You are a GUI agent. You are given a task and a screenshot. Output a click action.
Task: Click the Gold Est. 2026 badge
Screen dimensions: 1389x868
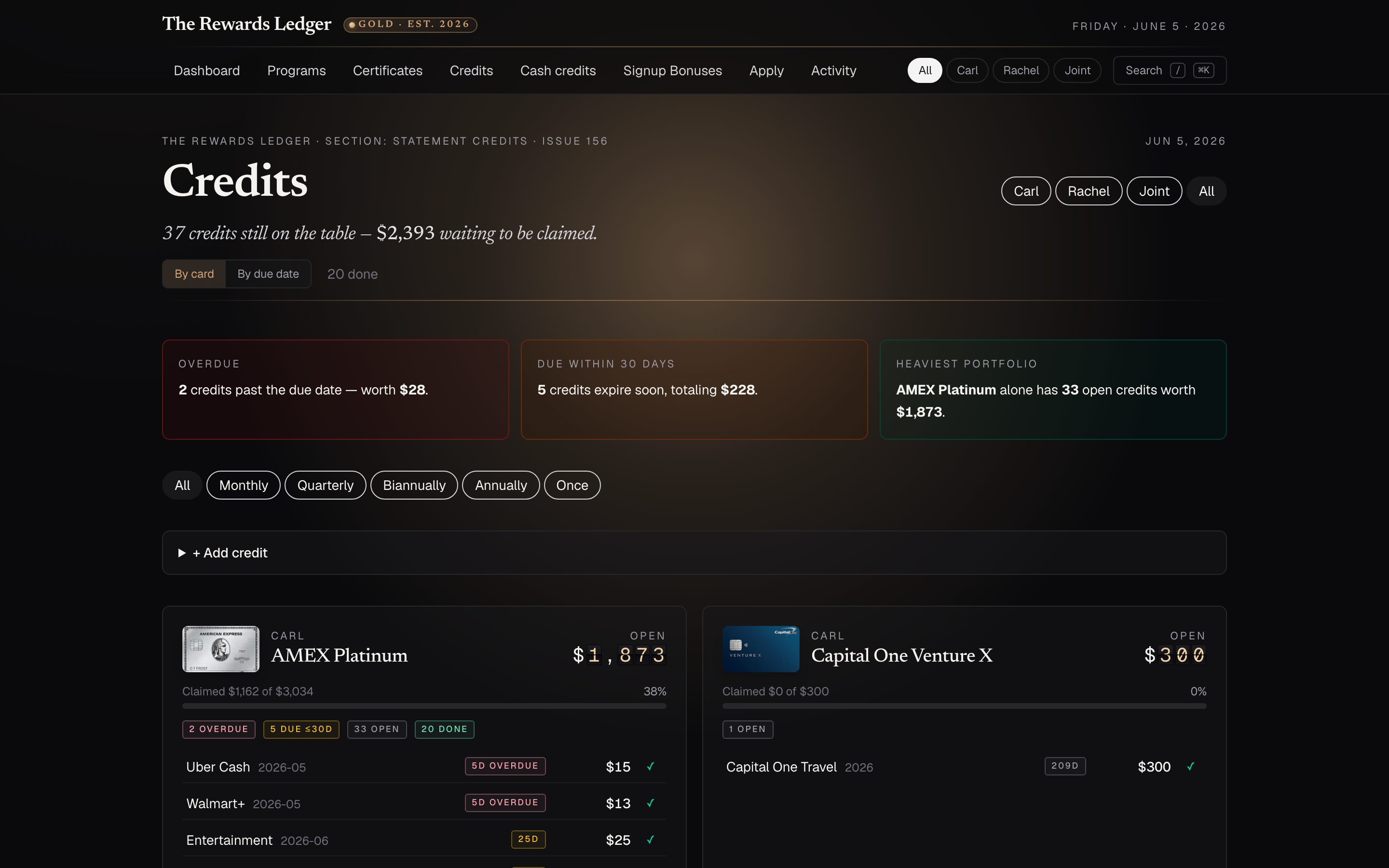pos(410,24)
